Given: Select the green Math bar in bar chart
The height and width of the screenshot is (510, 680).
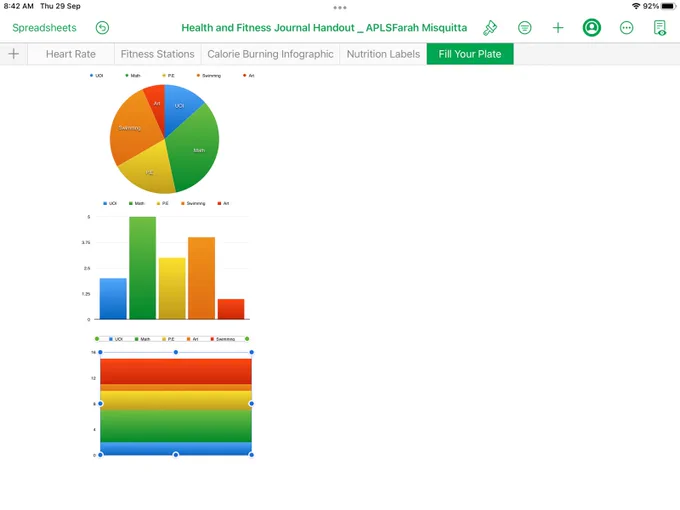Looking at the screenshot, I should coord(143,268).
